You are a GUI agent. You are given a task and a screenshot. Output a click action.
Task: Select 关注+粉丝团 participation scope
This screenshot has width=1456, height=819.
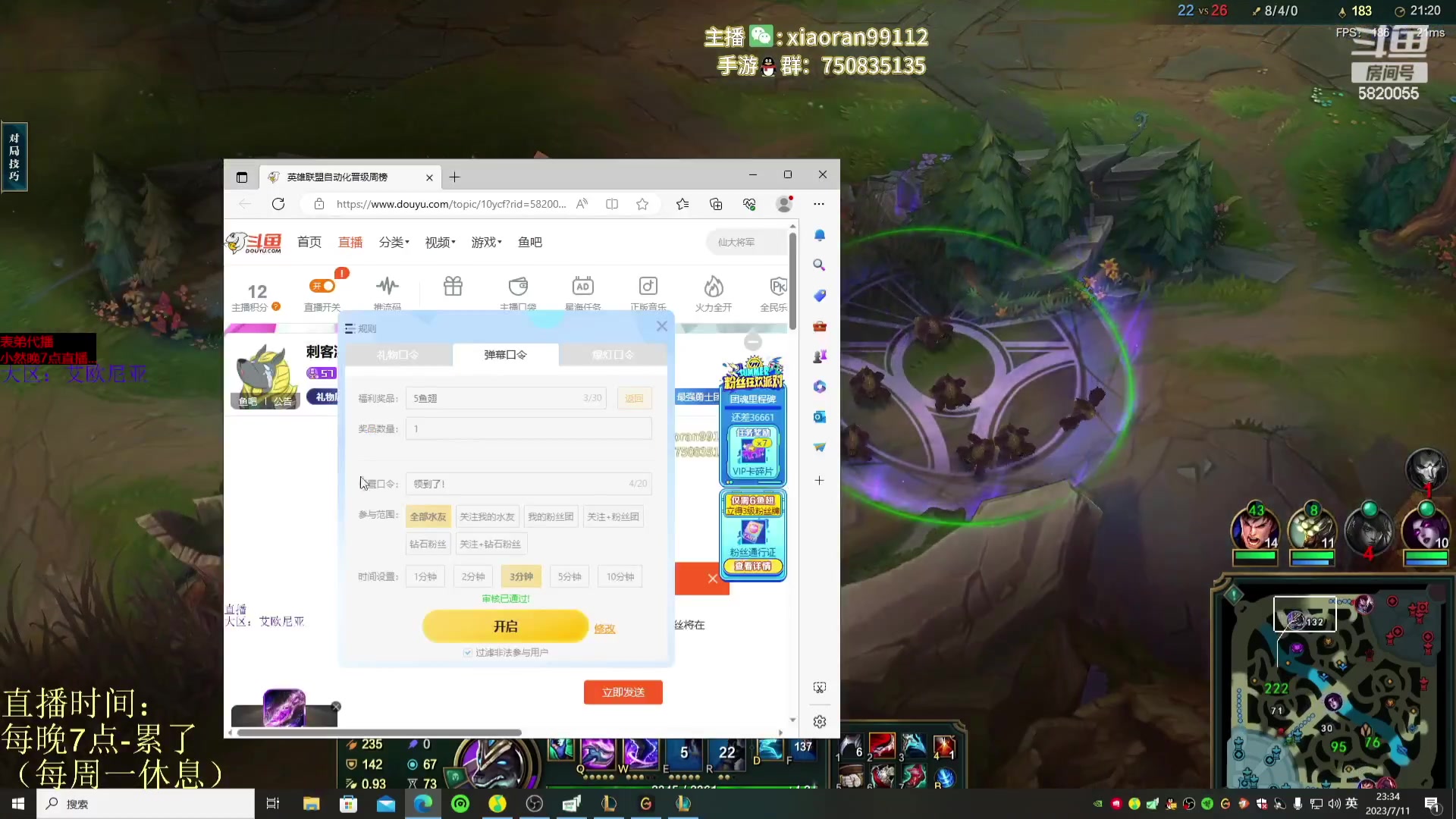point(613,517)
